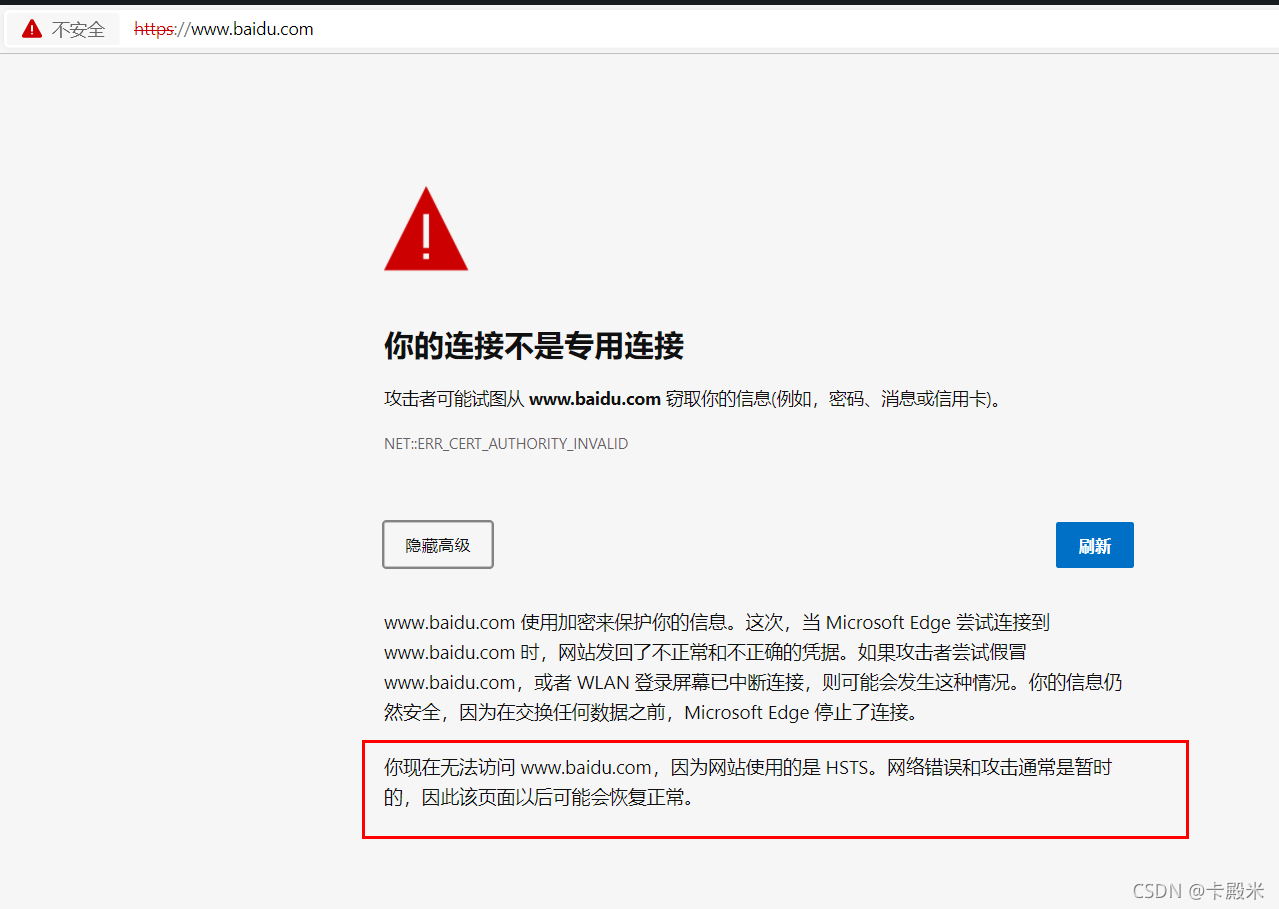Click the heading 你的连接不是专用连接

point(534,346)
